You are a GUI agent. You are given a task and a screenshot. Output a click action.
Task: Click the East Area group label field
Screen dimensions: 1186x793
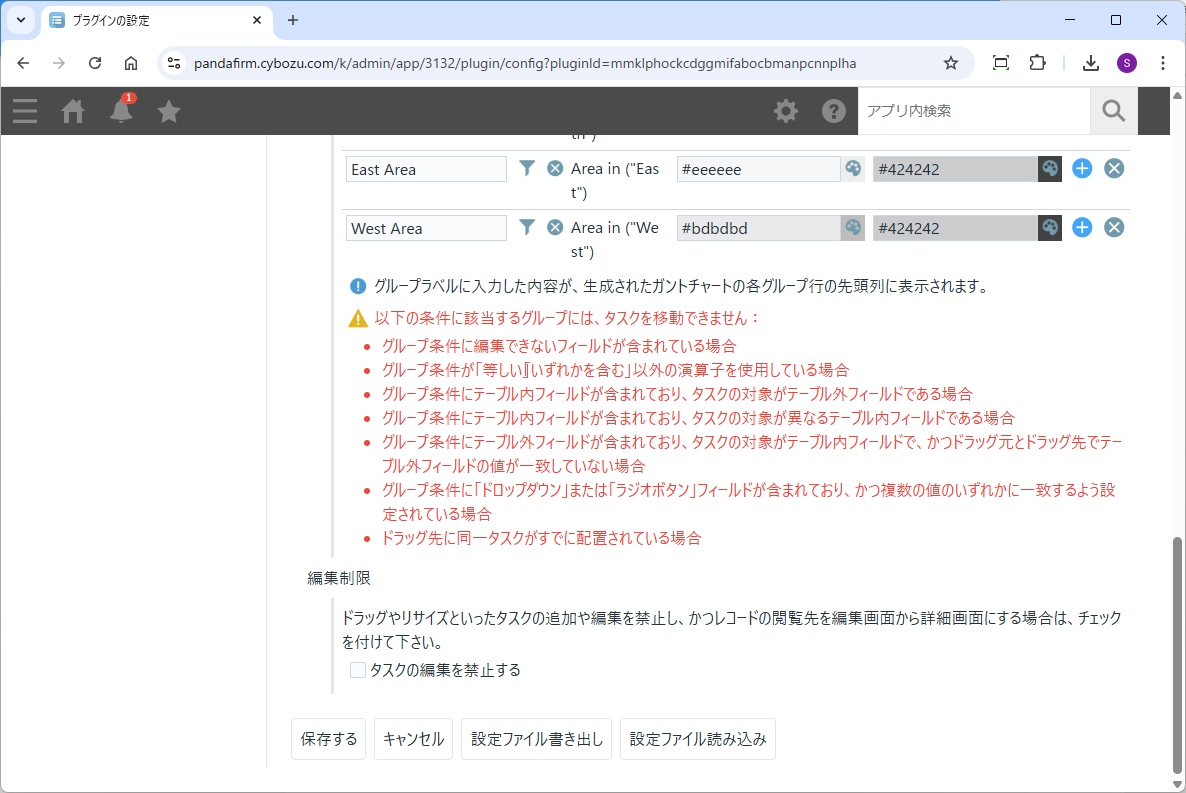[x=427, y=169]
